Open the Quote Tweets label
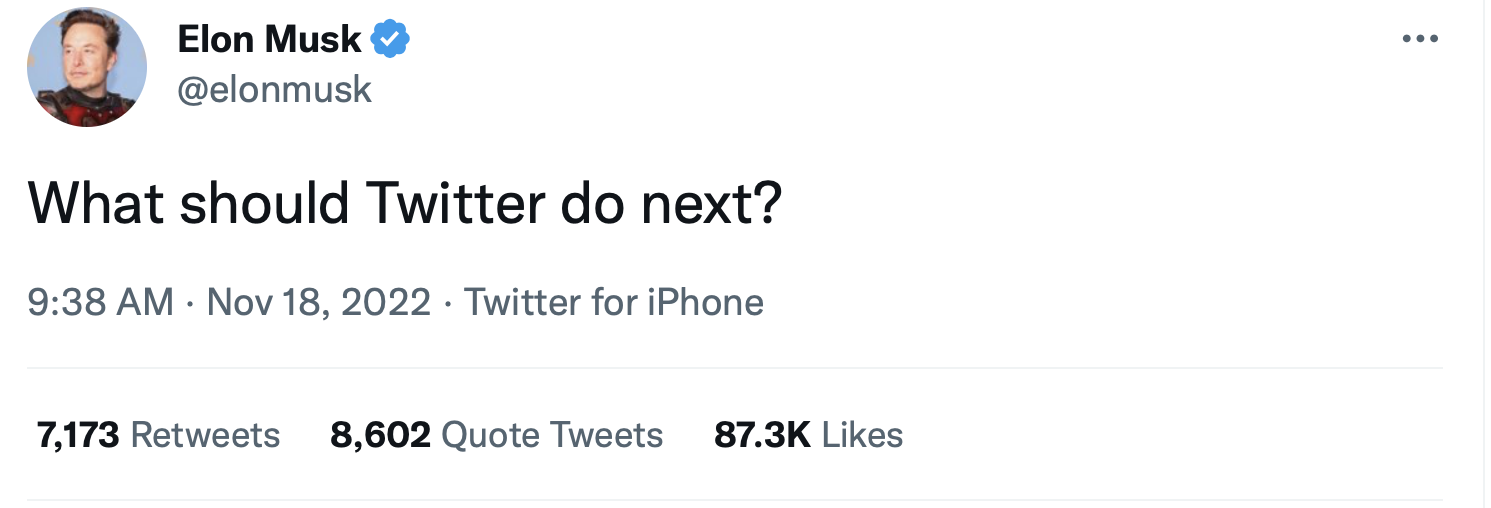This screenshot has height=508, width=1491. pyautogui.click(x=551, y=435)
